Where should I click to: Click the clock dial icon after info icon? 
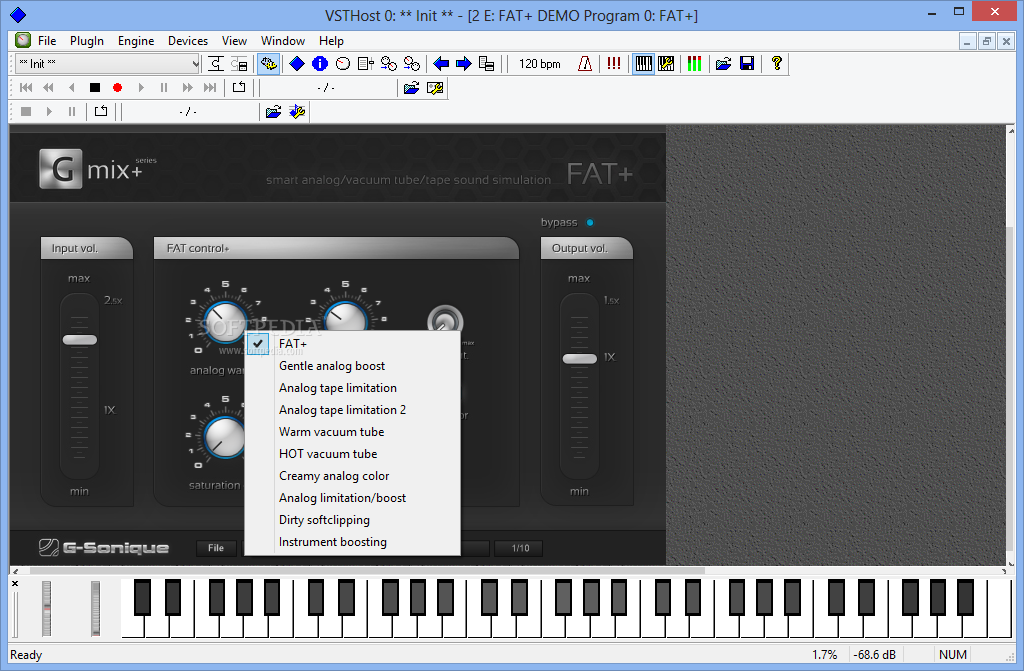click(x=343, y=63)
